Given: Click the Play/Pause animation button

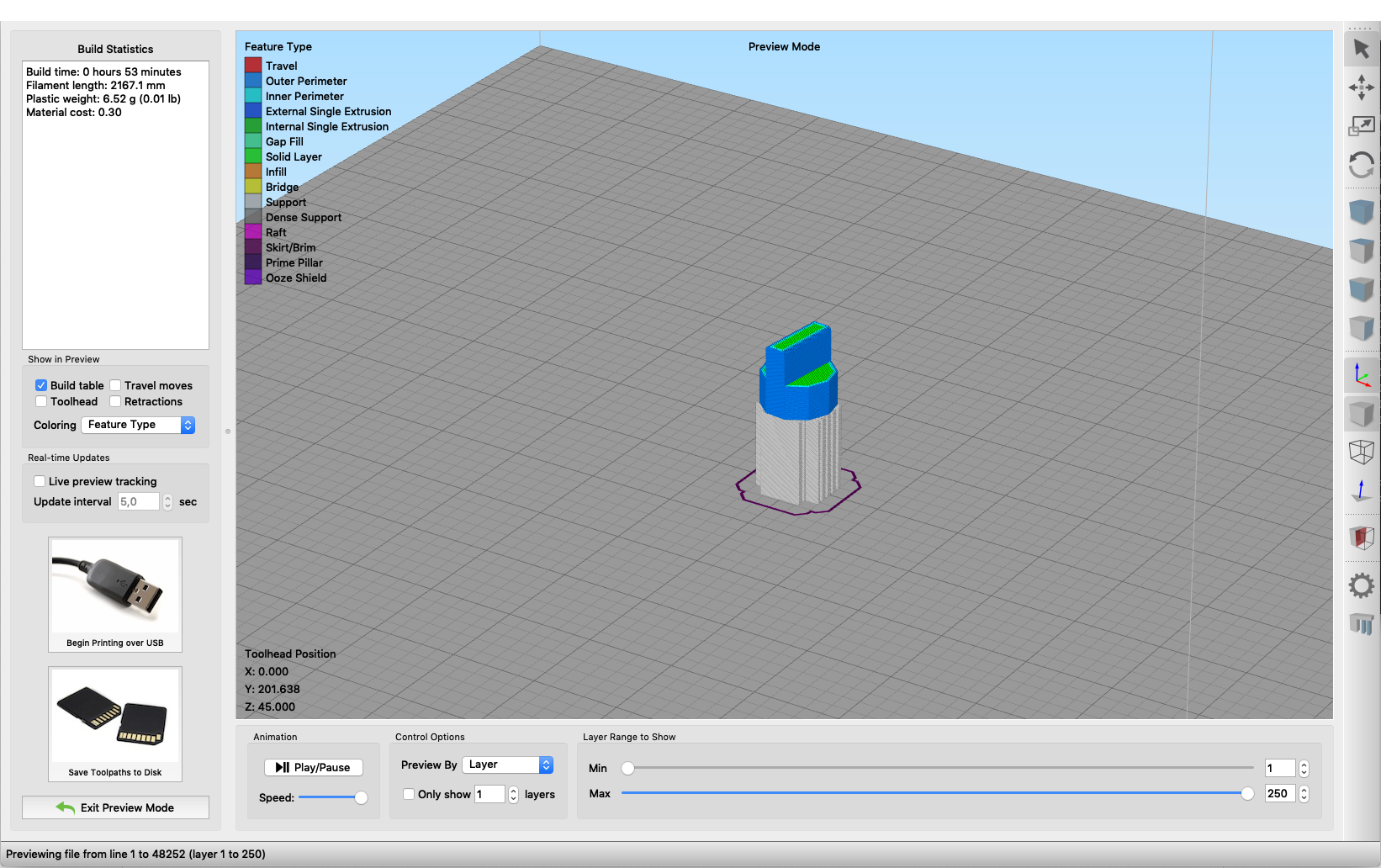Looking at the screenshot, I should (313, 767).
